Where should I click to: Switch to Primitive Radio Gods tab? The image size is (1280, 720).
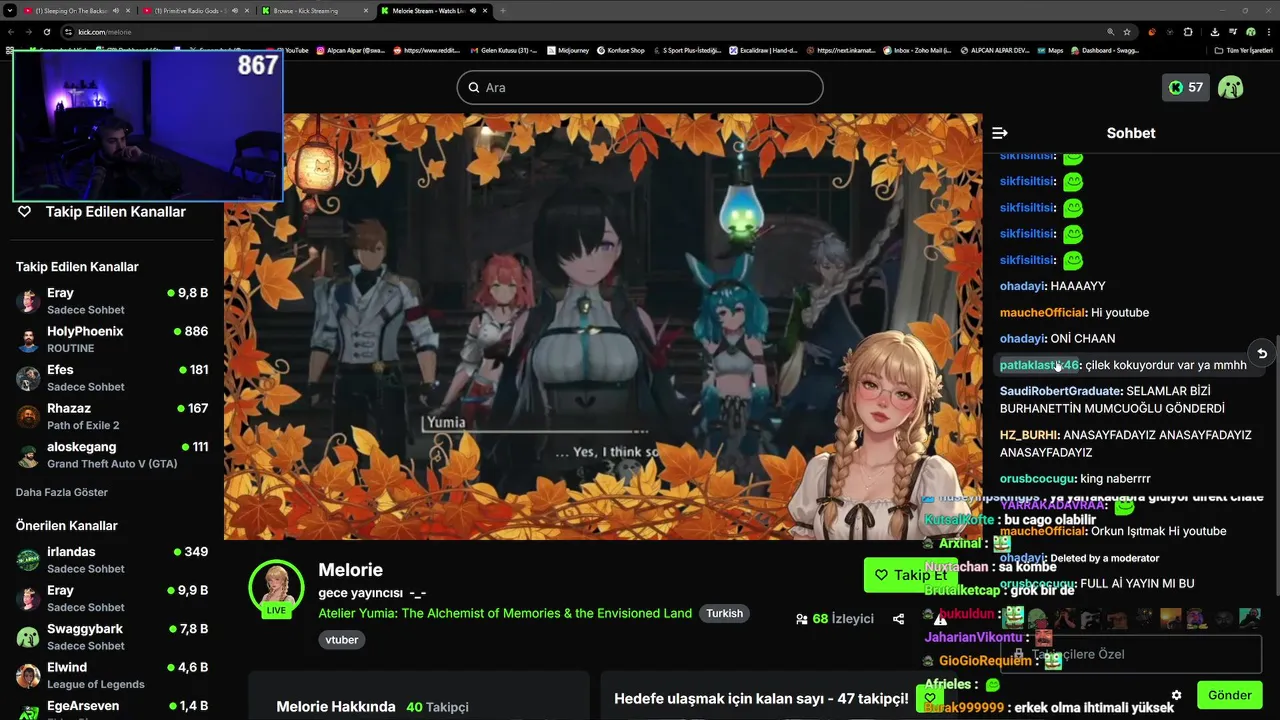(x=195, y=10)
